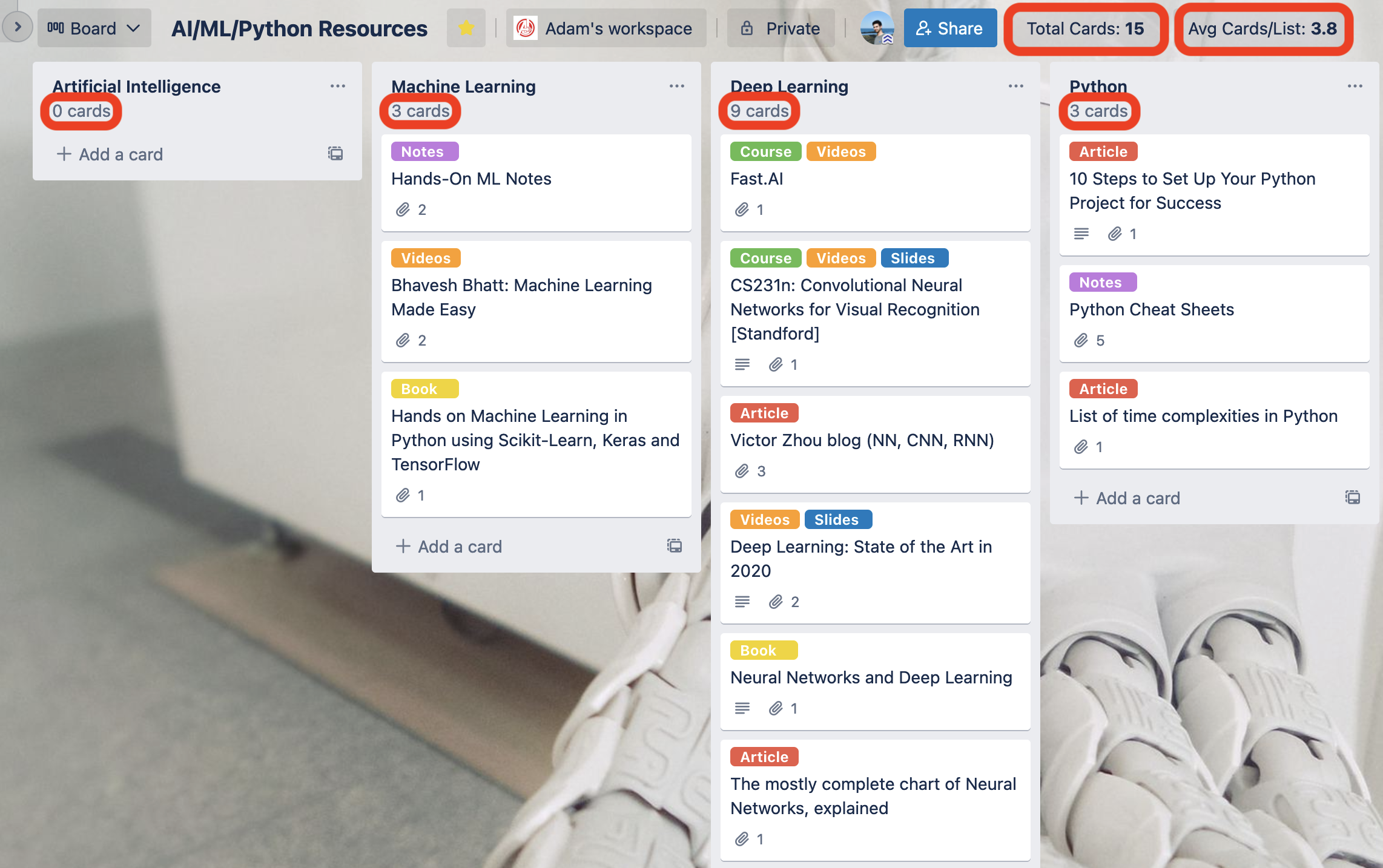1383x868 pixels.
Task: Create from template in Machine Learning list
Action: click(675, 546)
